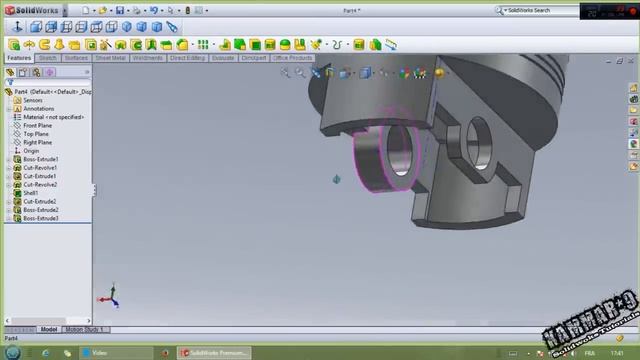
Task: Click the View Selector spyglass icon
Action: click(172, 27)
